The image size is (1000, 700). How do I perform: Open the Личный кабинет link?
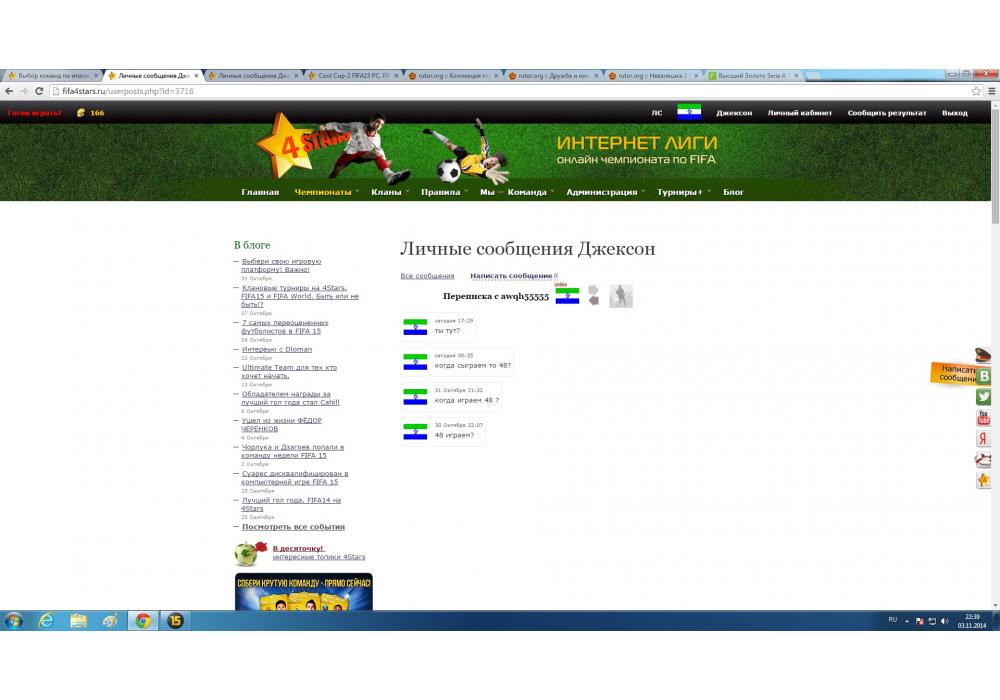795,113
